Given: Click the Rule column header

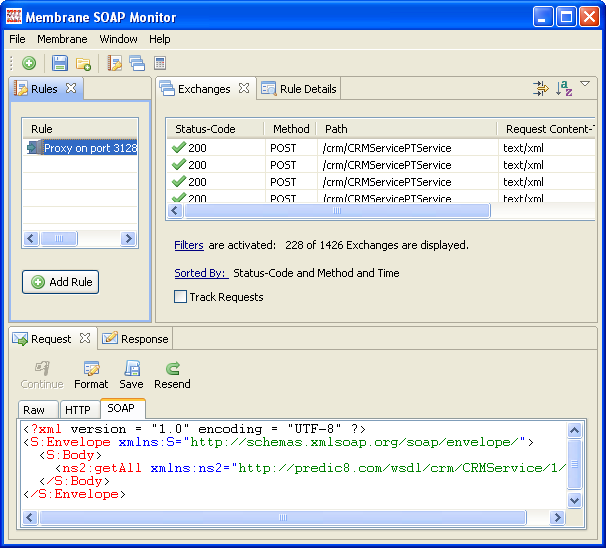Looking at the screenshot, I should coord(80,129).
